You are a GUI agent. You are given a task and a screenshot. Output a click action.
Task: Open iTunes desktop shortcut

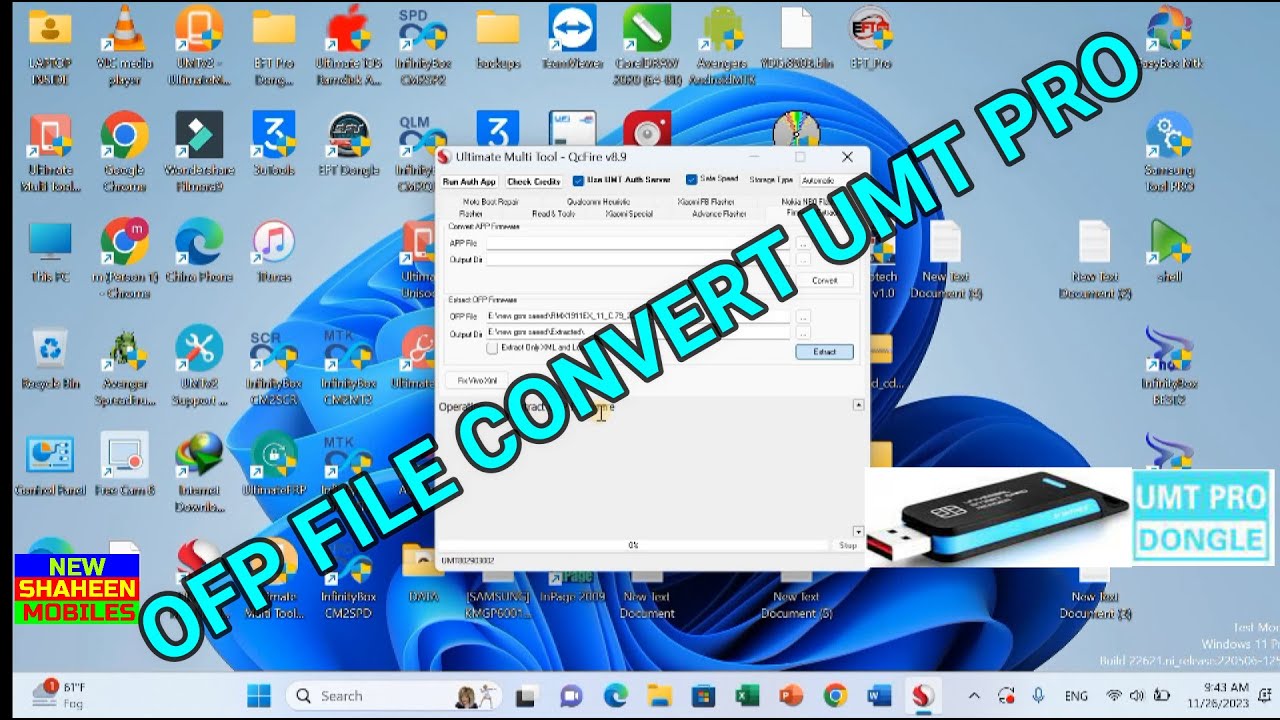point(273,251)
